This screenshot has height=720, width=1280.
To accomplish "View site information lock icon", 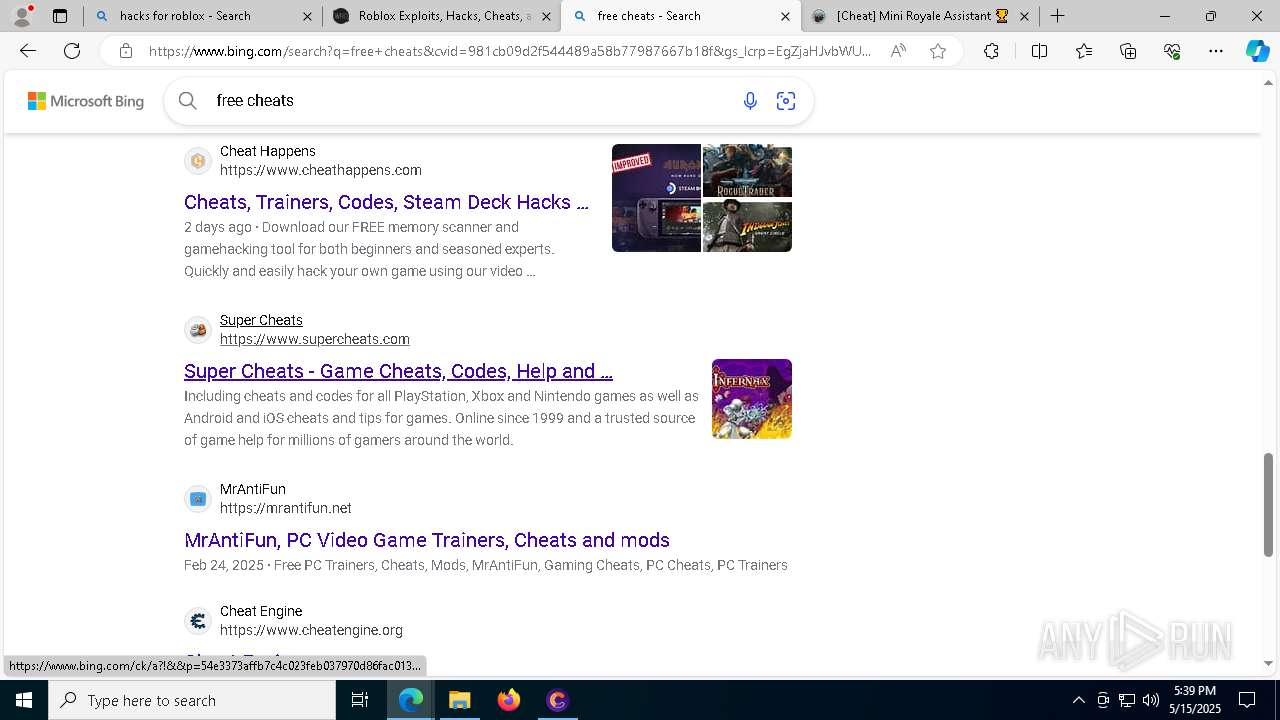I will coord(125,51).
